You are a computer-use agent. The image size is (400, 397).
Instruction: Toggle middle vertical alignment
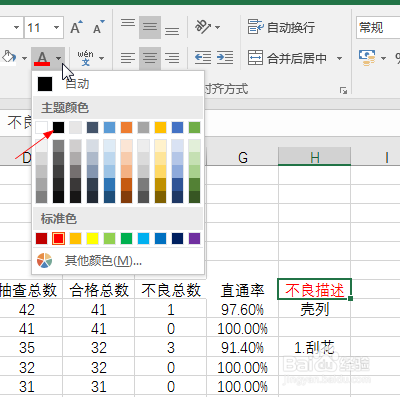150,27
